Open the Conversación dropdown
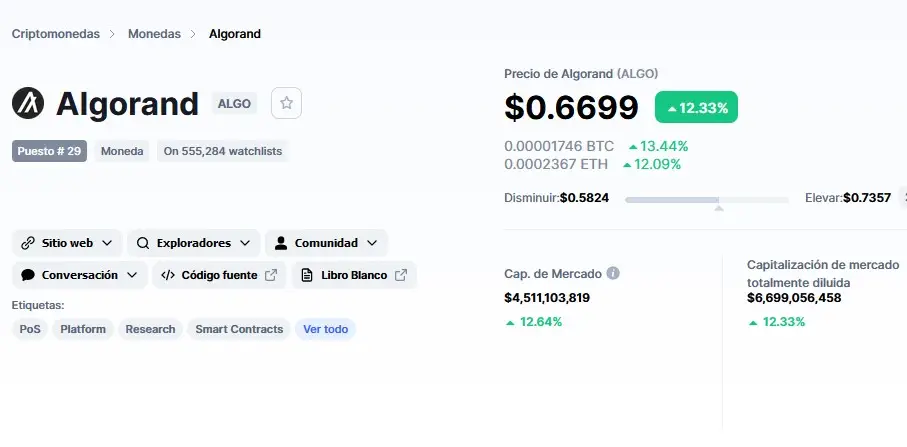 [x=80, y=275]
